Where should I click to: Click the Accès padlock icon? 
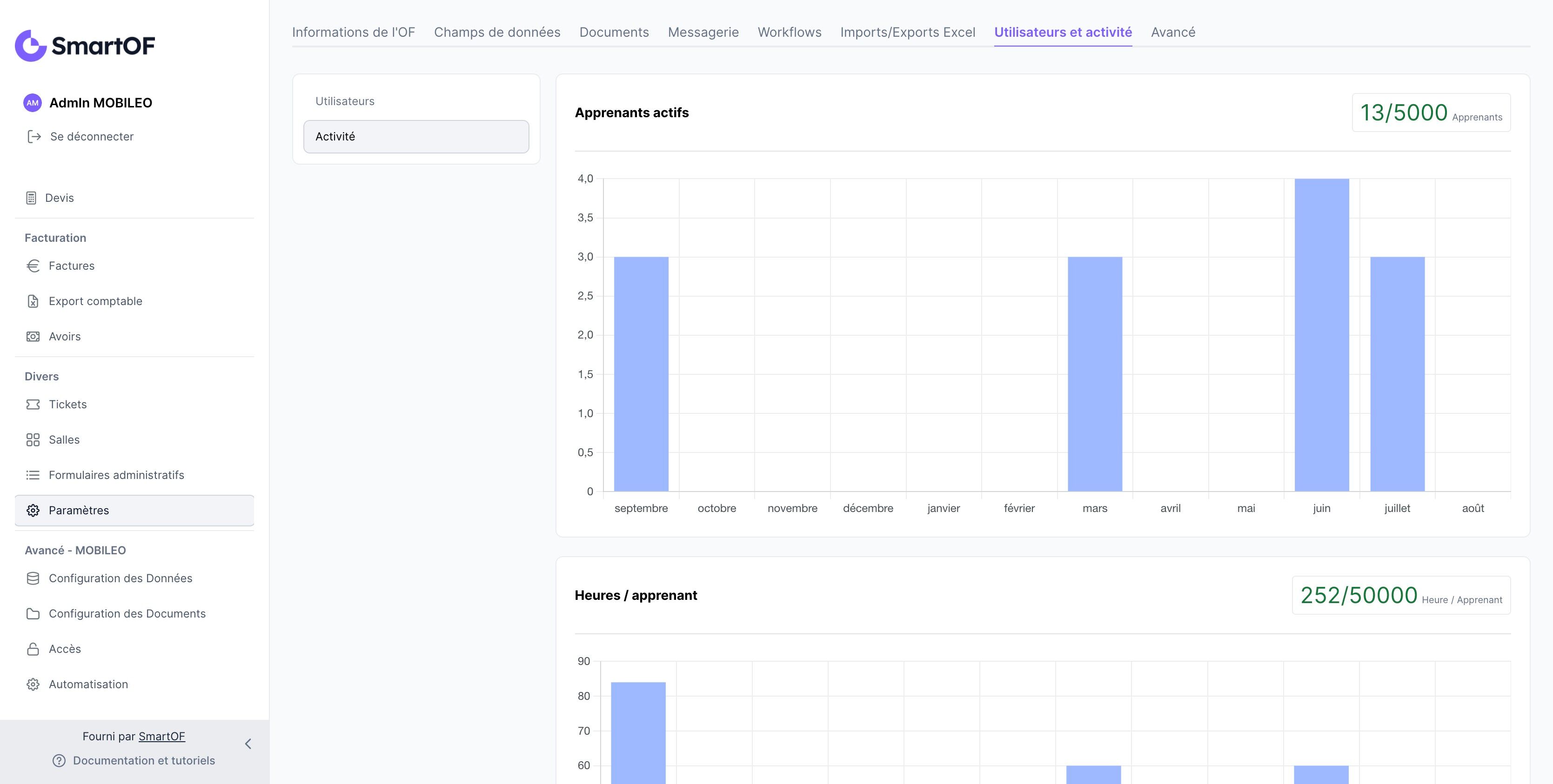pyautogui.click(x=33, y=649)
